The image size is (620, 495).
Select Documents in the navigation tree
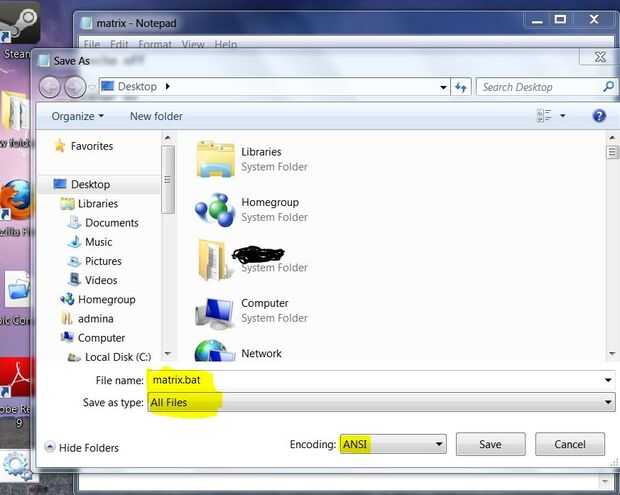pos(112,223)
